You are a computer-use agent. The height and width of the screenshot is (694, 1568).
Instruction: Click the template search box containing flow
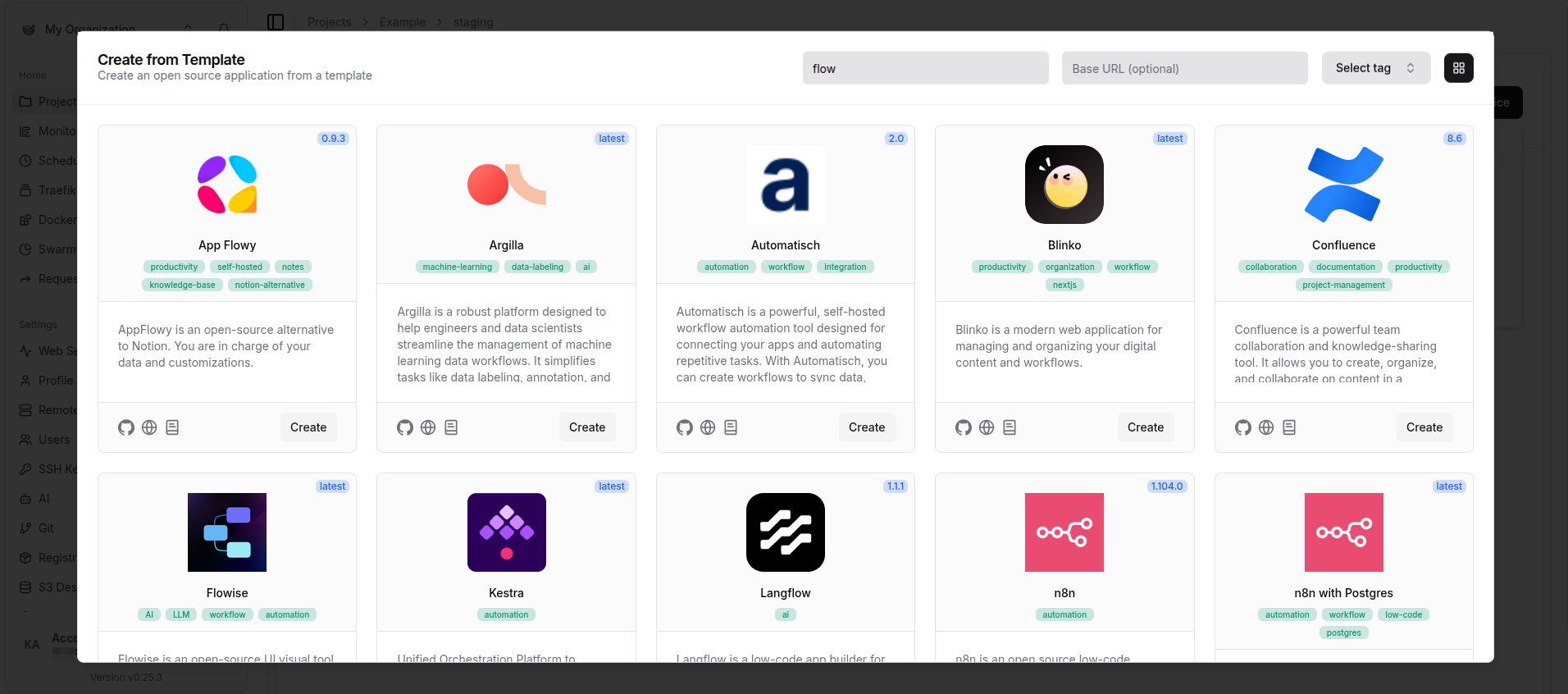pyautogui.click(x=926, y=68)
